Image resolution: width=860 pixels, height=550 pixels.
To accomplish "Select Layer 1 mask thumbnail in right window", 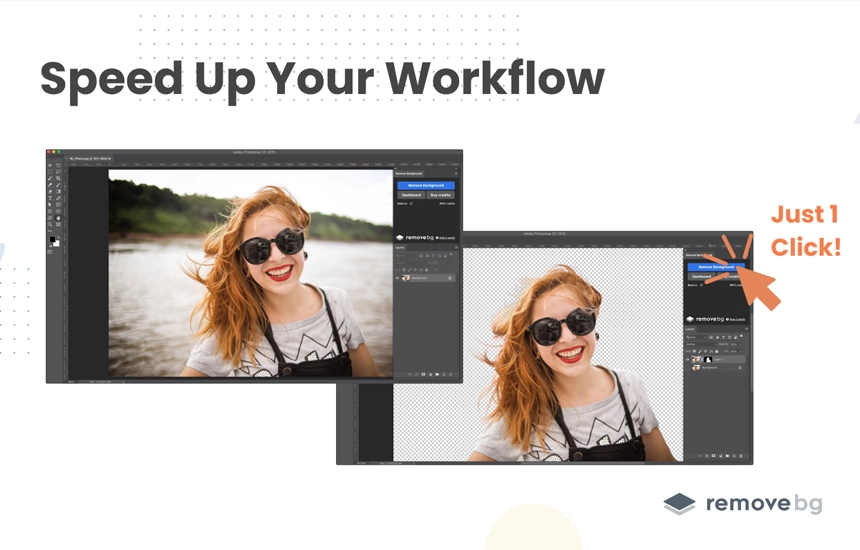I will coord(708,360).
